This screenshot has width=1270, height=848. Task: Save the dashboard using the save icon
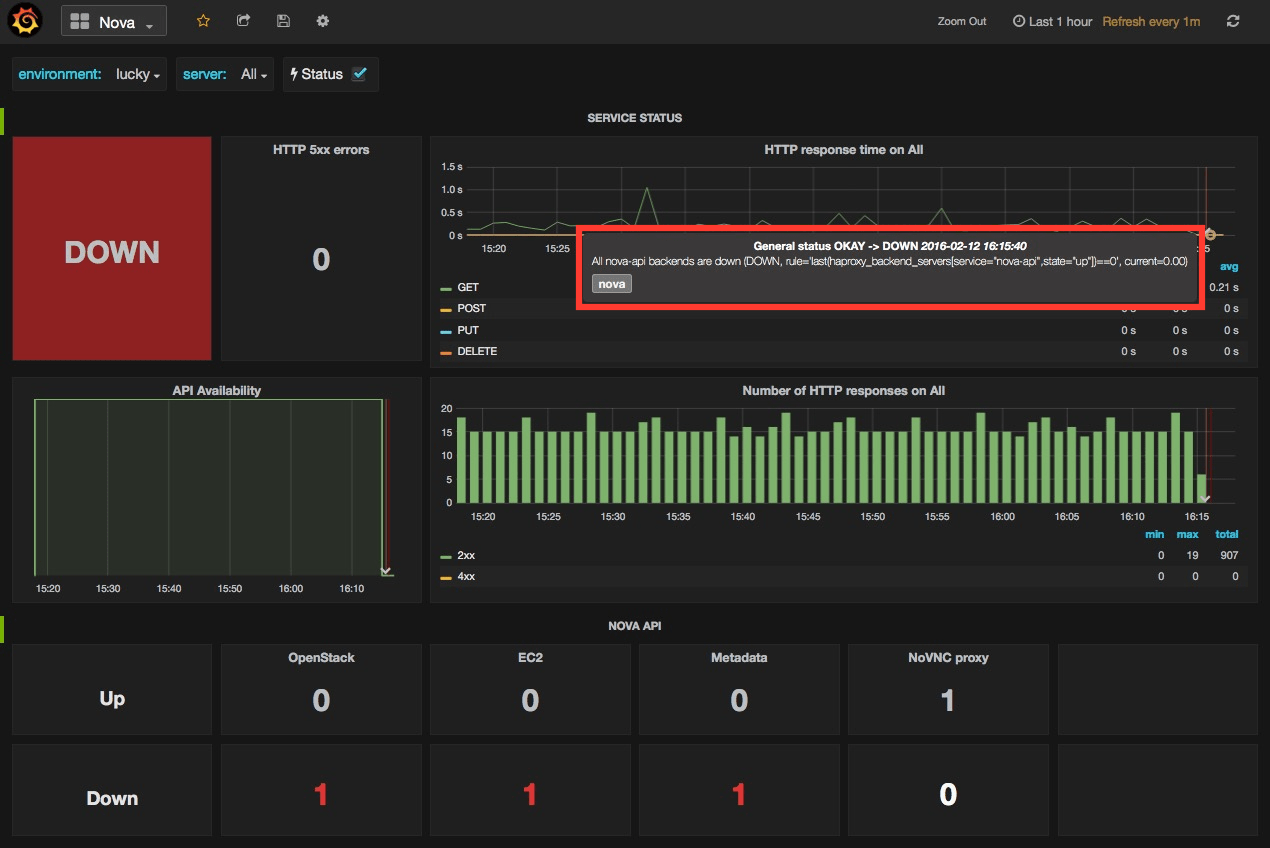[x=283, y=20]
